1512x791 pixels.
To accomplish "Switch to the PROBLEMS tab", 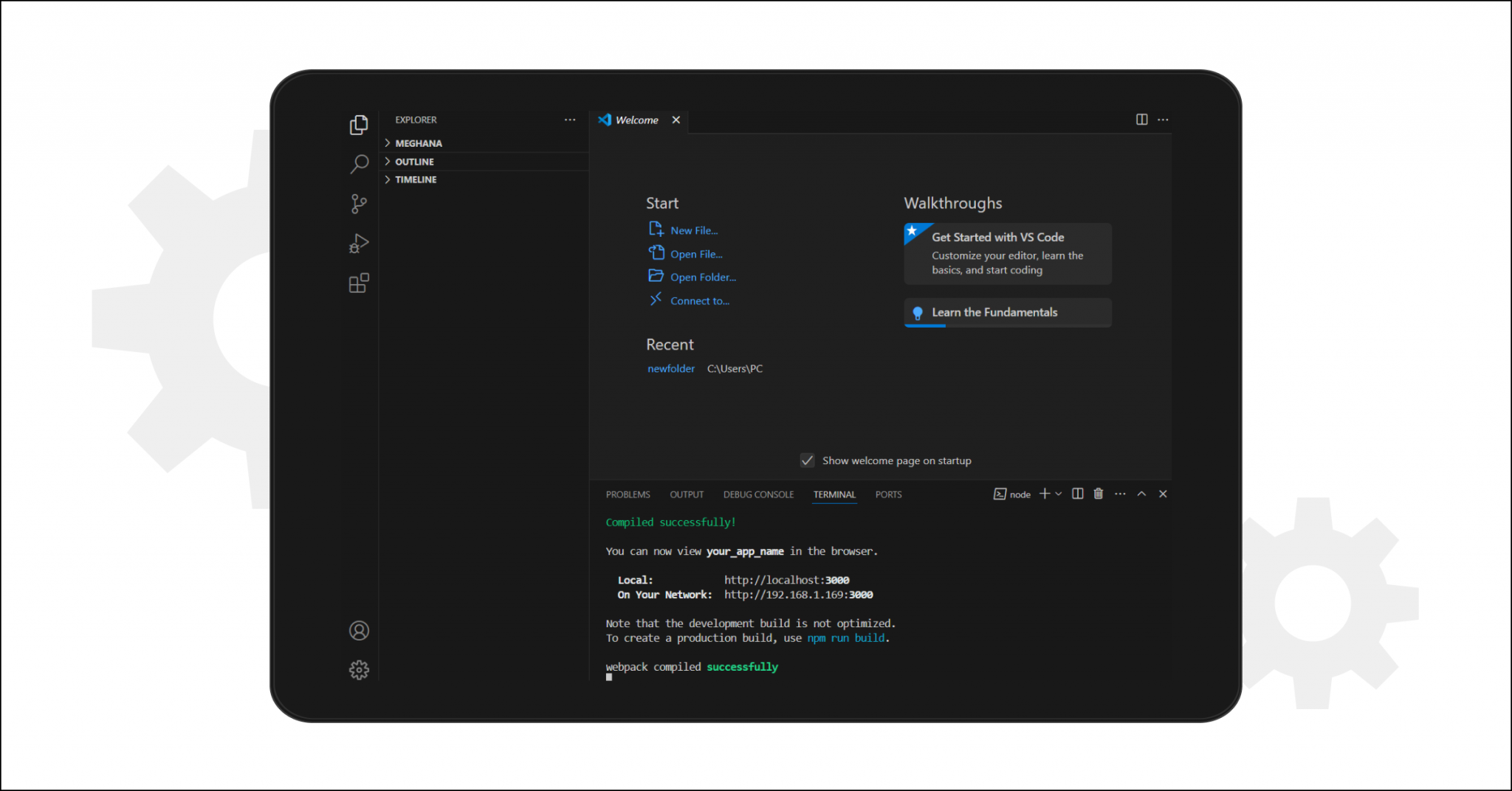I will [628, 494].
